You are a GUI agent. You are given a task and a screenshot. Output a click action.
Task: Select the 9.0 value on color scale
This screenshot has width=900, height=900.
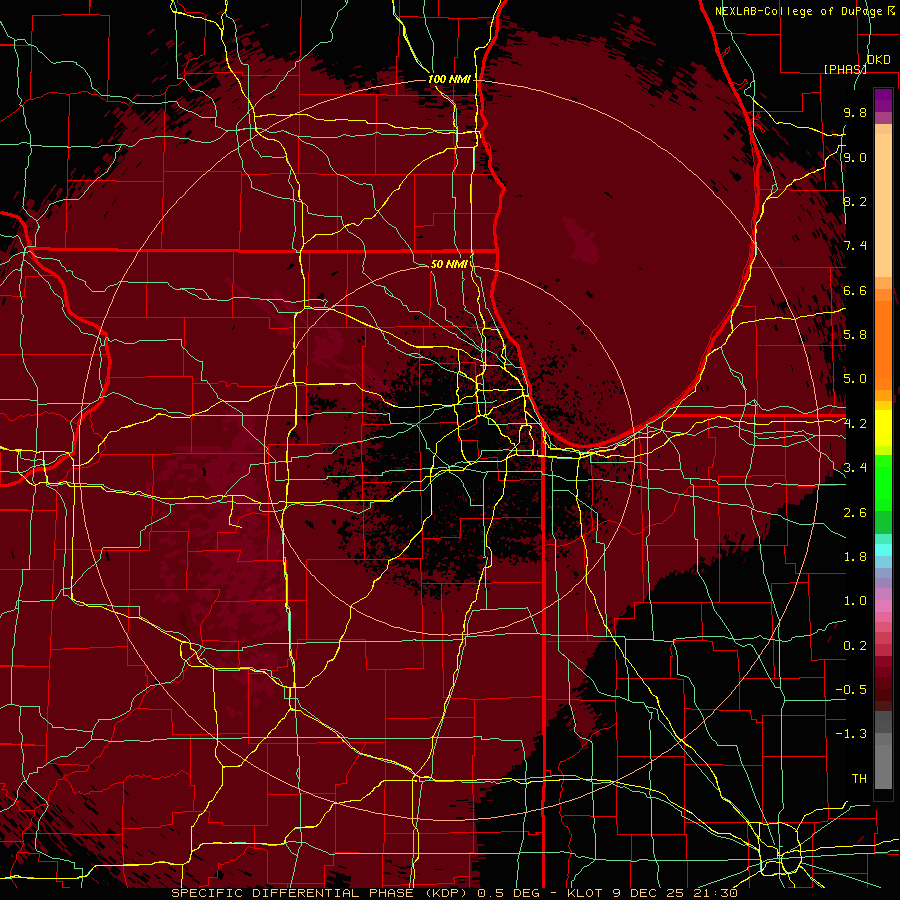click(x=855, y=157)
